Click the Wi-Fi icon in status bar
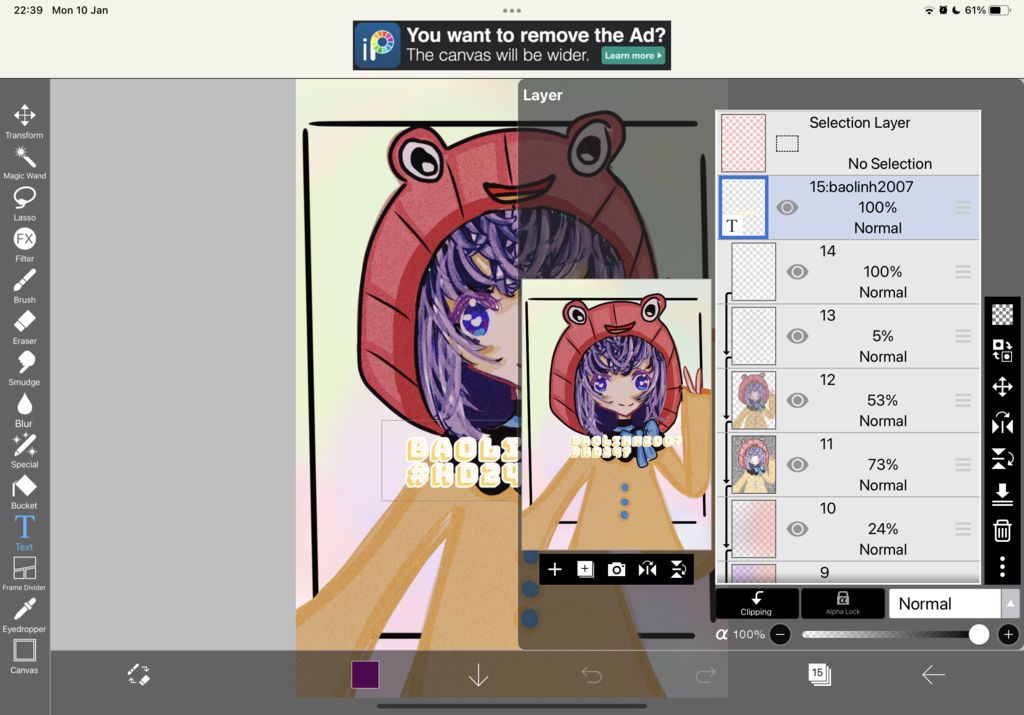The width and height of the screenshot is (1024, 715). click(929, 10)
